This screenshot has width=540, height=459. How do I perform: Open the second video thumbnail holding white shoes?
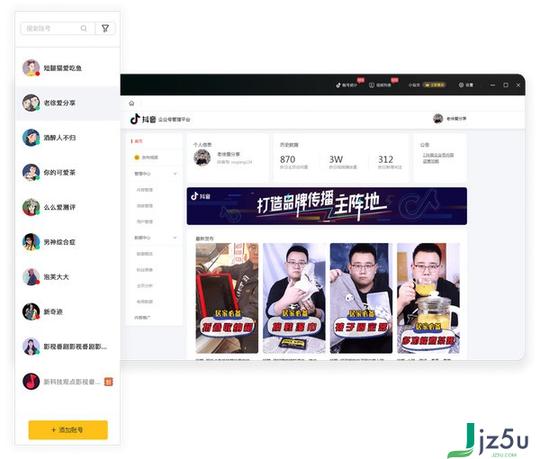coord(294,298)
